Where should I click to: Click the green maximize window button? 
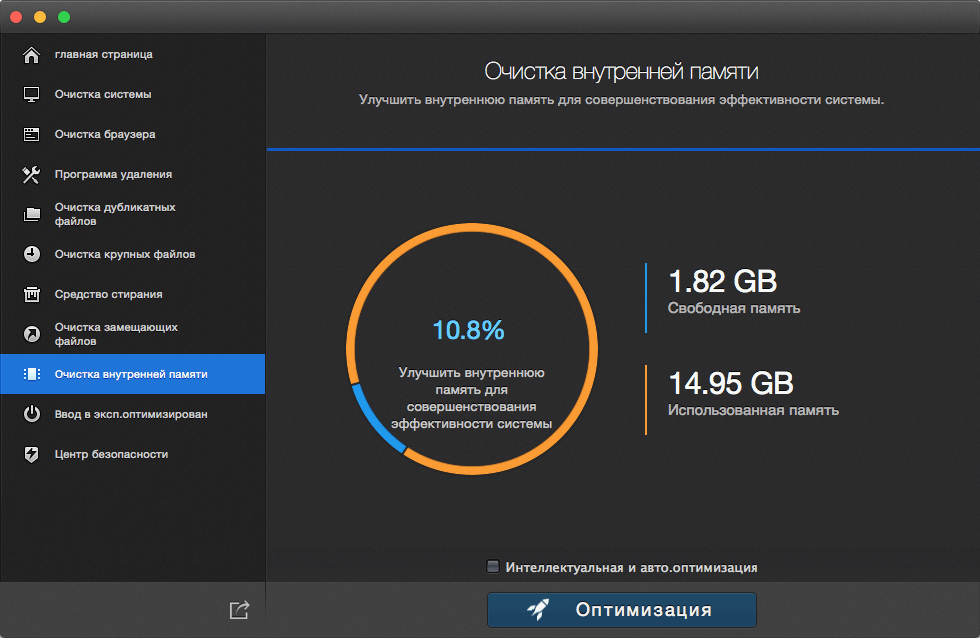point(64,17)
